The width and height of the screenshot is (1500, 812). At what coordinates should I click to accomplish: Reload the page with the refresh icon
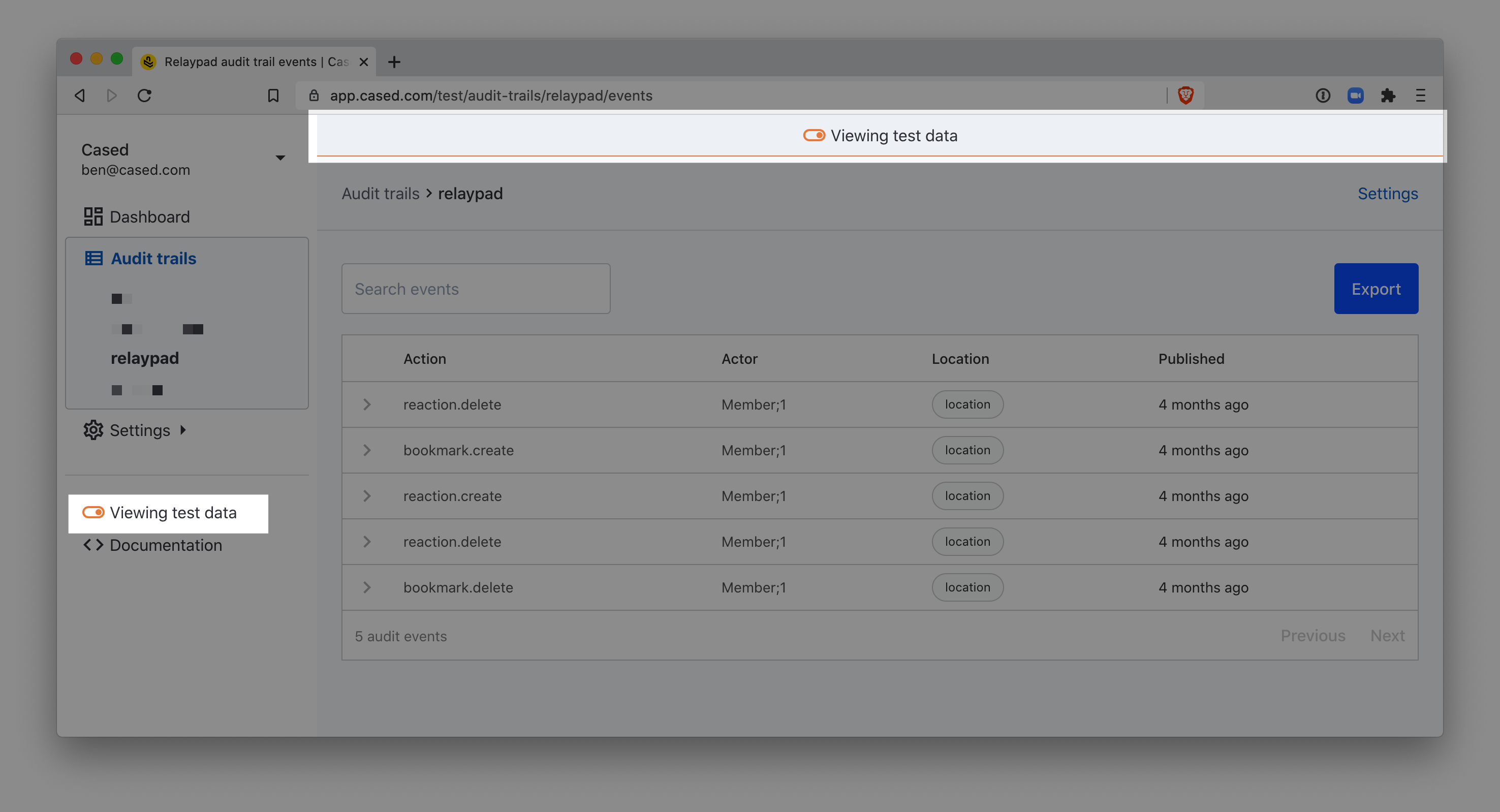click(x=144, y=95)
